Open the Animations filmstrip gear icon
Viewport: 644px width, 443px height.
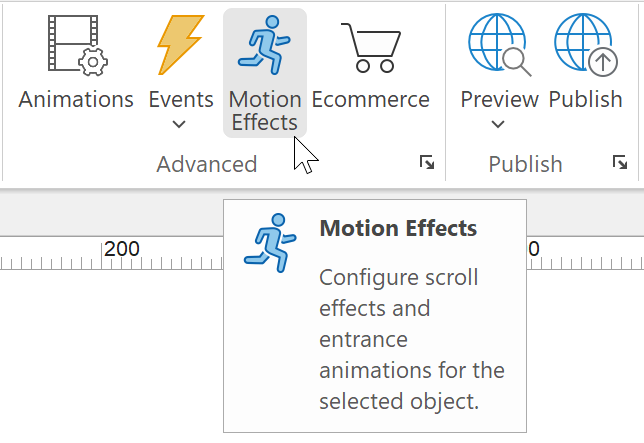pyautogui.click(x=78, y=45)
